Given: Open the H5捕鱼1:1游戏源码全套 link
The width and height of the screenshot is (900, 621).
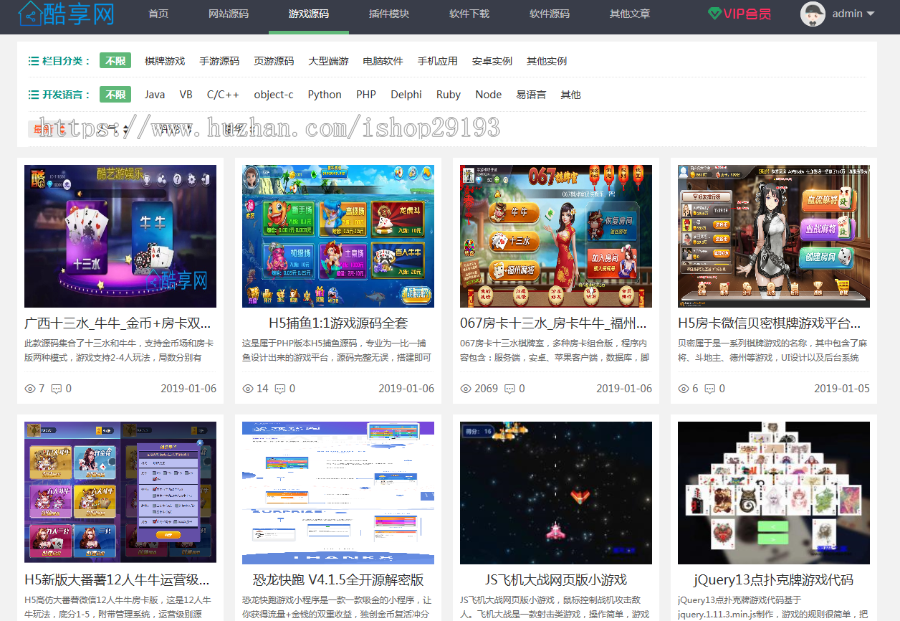Looking at the screenshot, I should 337,323.
